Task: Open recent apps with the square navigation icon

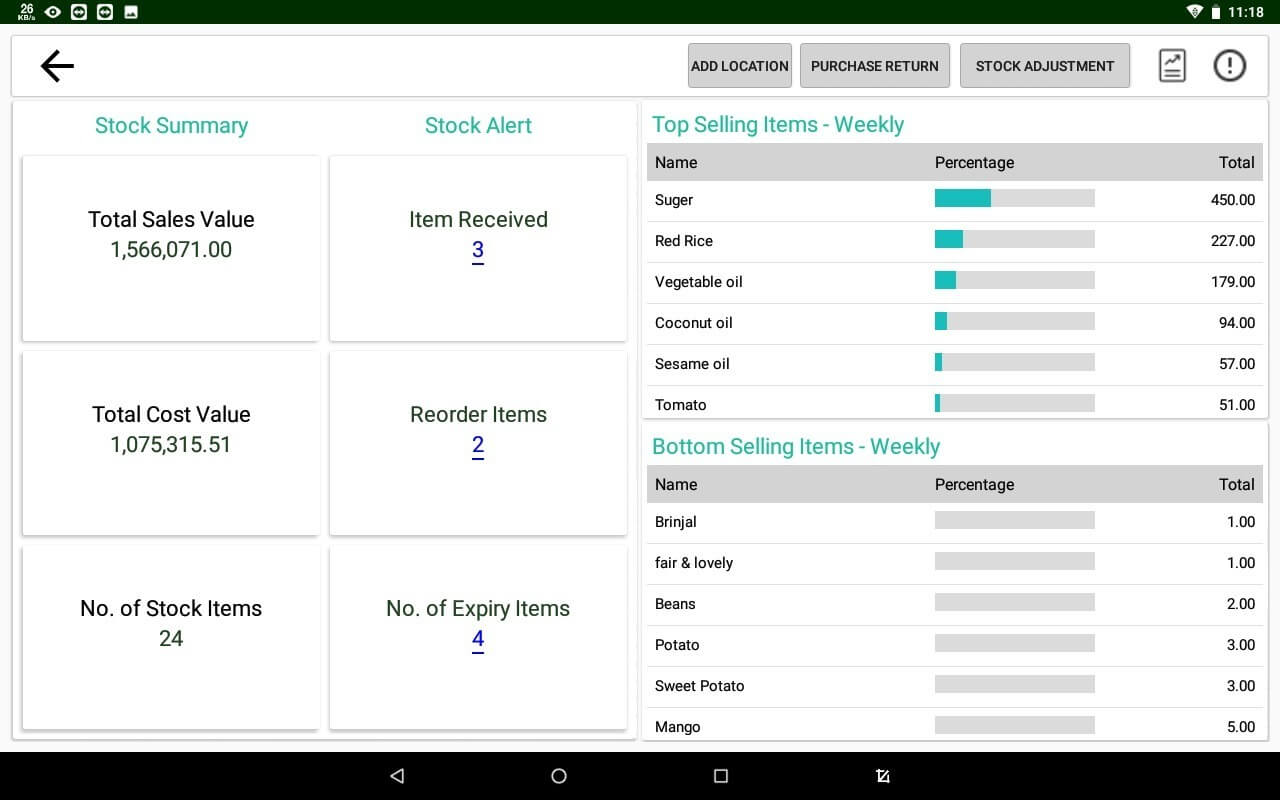Action: pyautogui.click(x=719, y=775)
